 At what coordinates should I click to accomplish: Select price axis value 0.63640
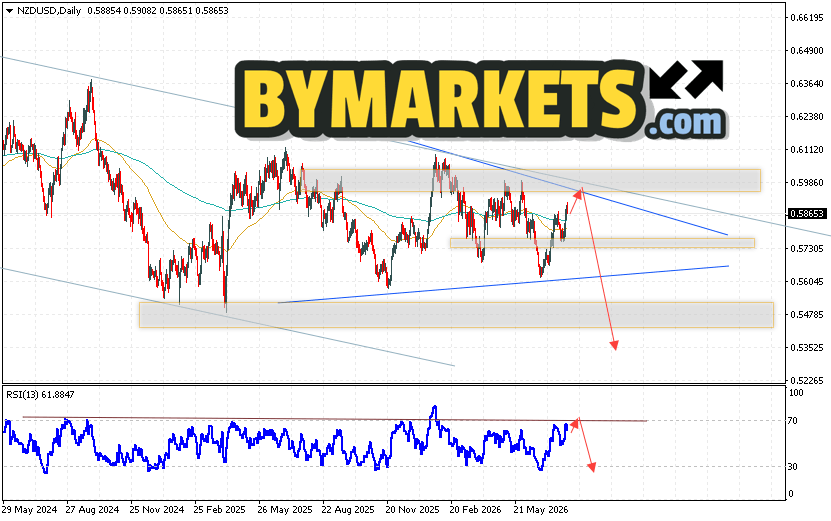coord(807,84)
